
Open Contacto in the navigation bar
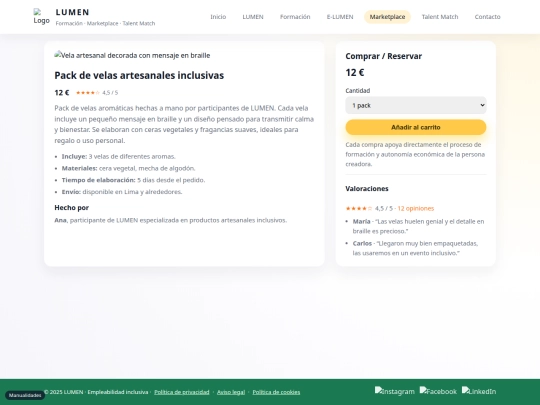point(487,17)
